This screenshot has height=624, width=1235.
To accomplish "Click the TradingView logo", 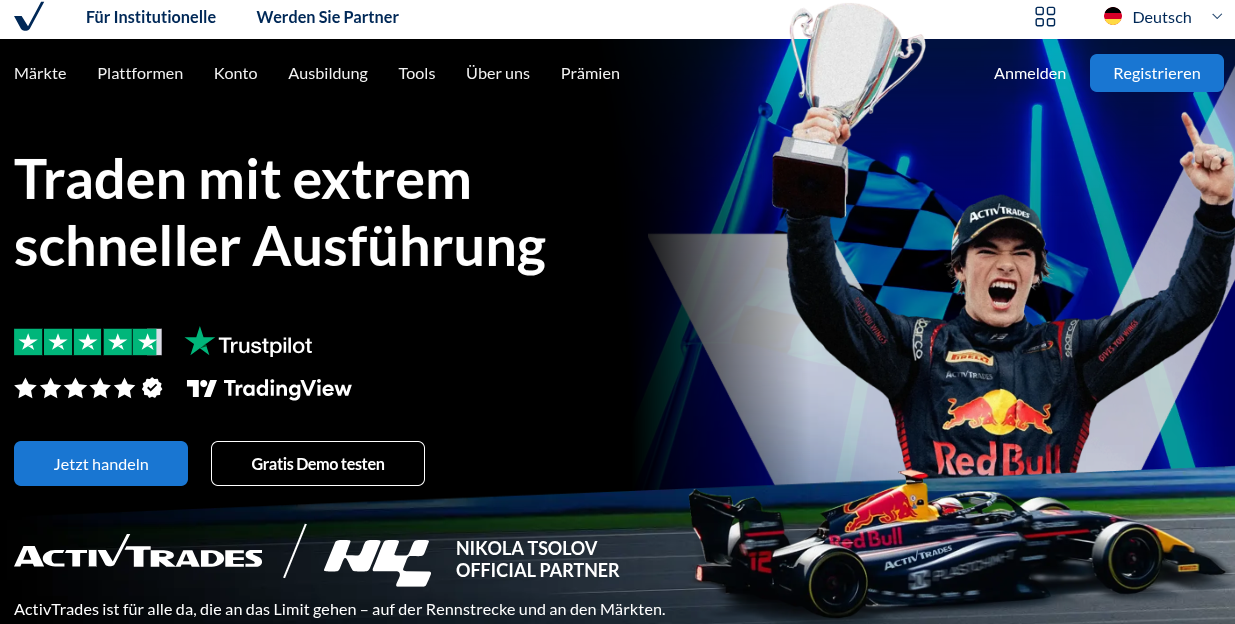I will [269, 388].
